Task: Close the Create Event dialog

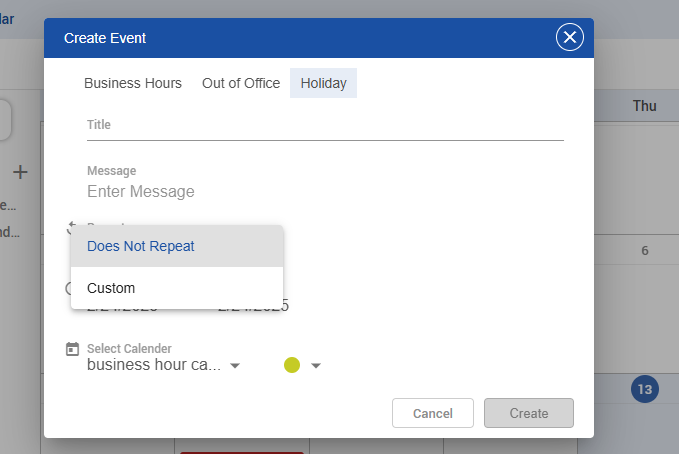Action: tap(570, 38)
